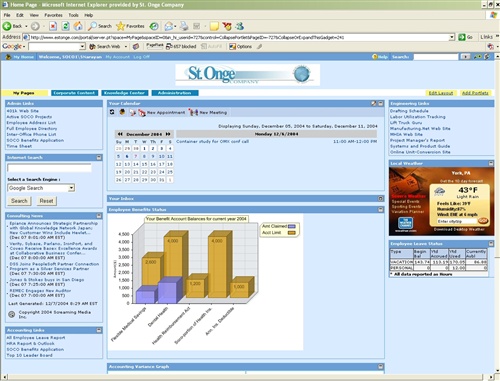This screenshot has width=500, height=381.
Task: Open the Google toolbar search box dropdown
Action: click(x=82, y=46)
